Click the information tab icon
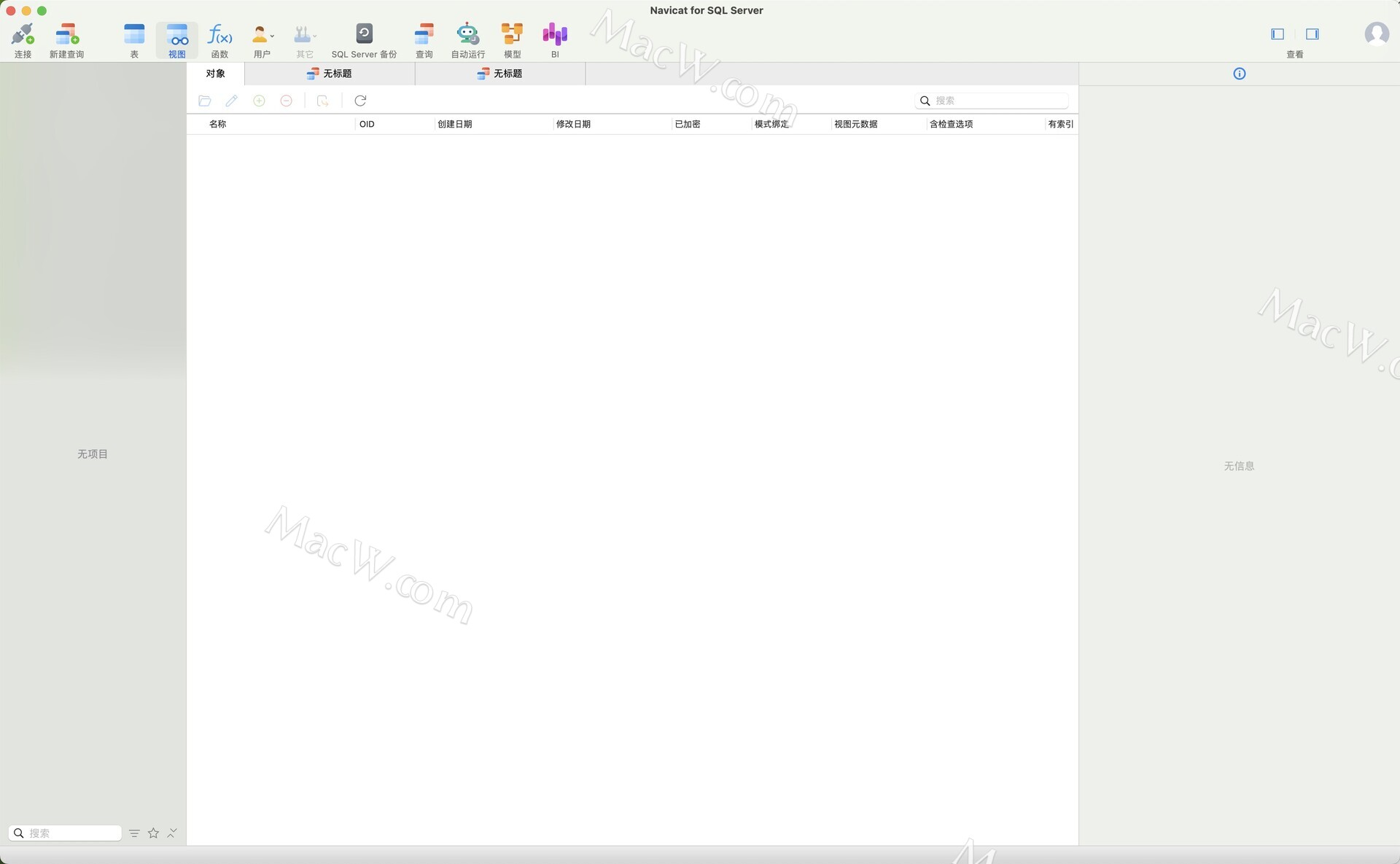Screen dimensions: 1400x864 coord(1240,74)
